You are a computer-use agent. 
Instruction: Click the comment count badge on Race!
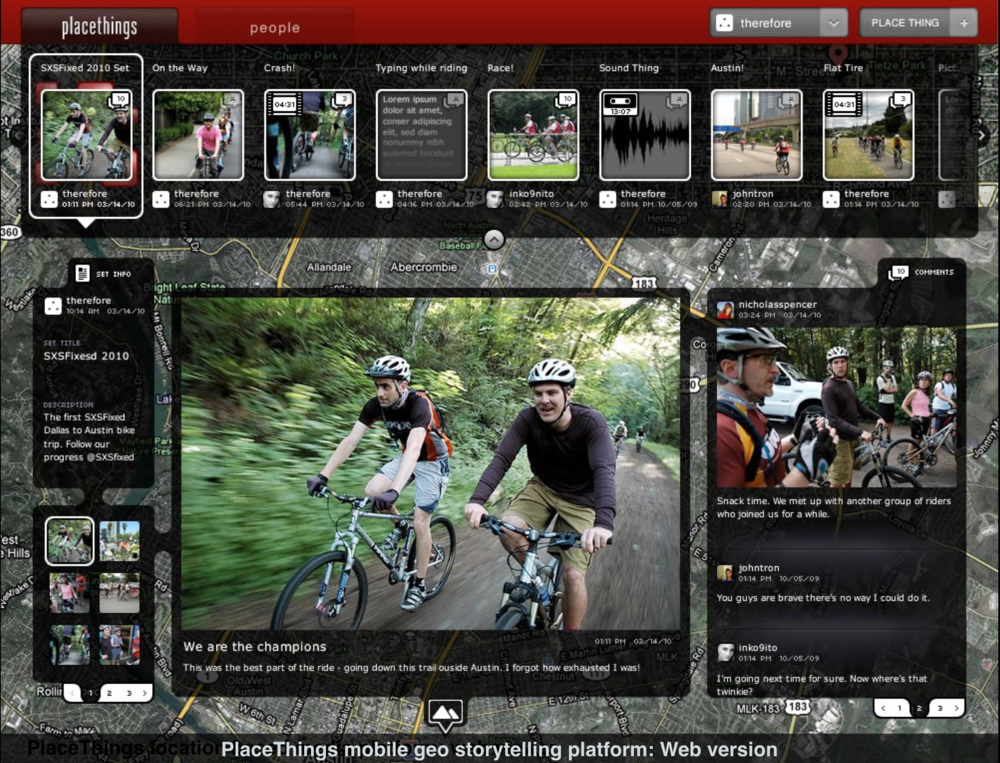[566, 100]
